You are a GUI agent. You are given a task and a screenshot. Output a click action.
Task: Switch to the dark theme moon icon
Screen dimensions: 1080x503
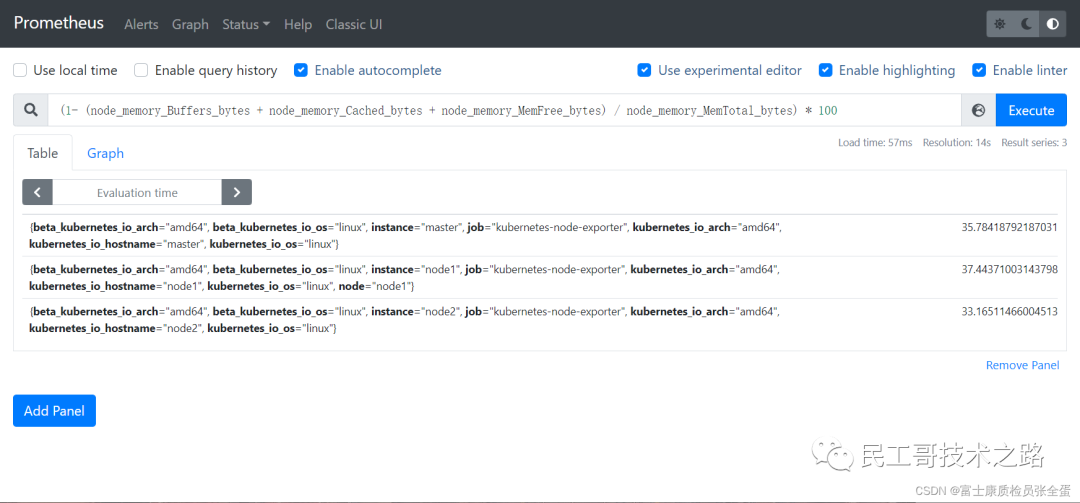1026,24
